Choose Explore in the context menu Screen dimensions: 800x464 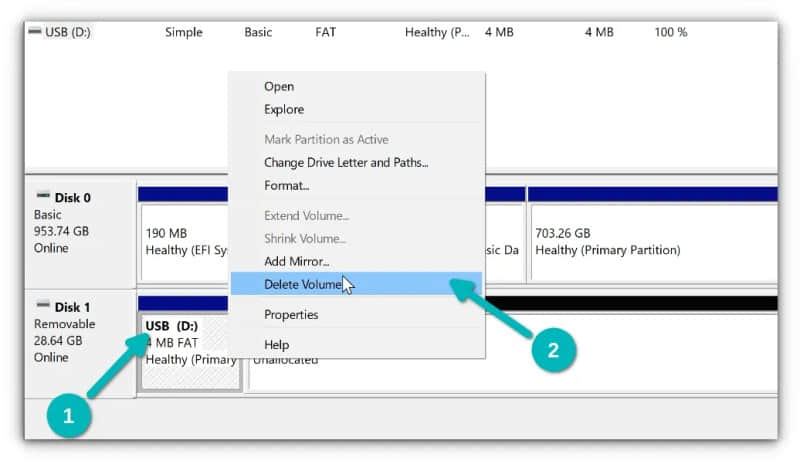pyautogui.click(x=284, y=109)
